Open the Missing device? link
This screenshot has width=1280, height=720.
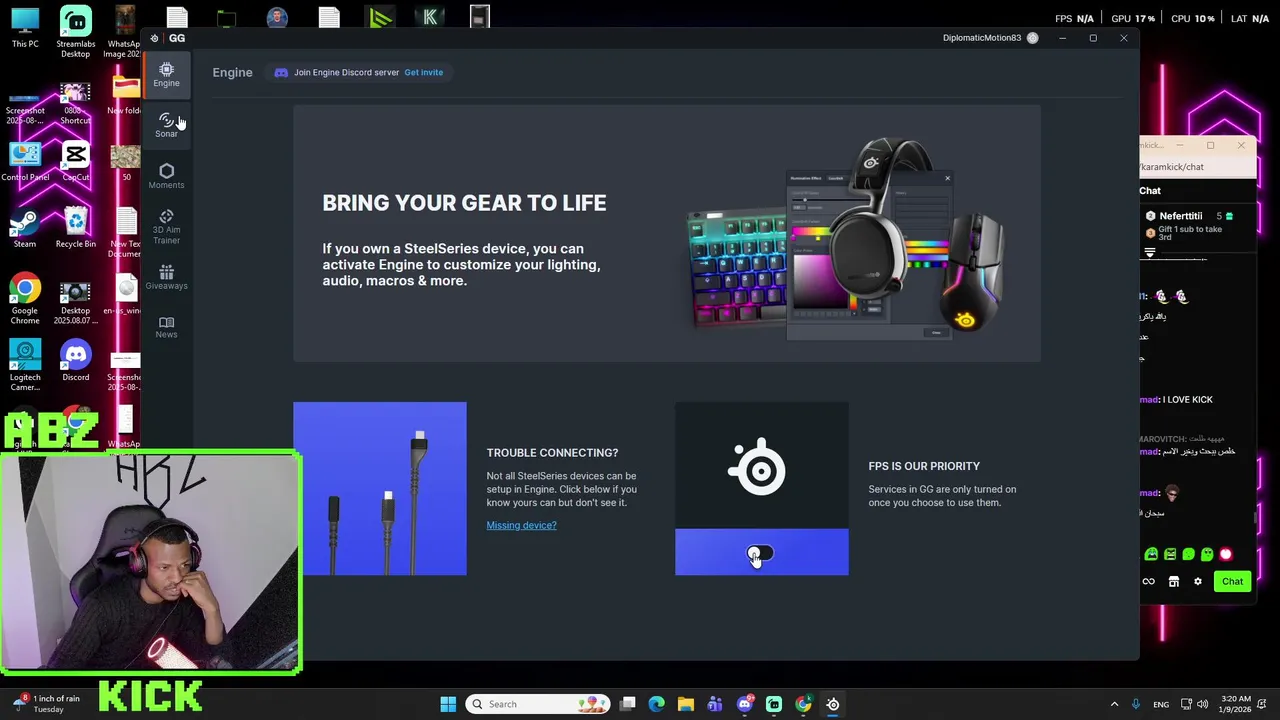[521, 525]
